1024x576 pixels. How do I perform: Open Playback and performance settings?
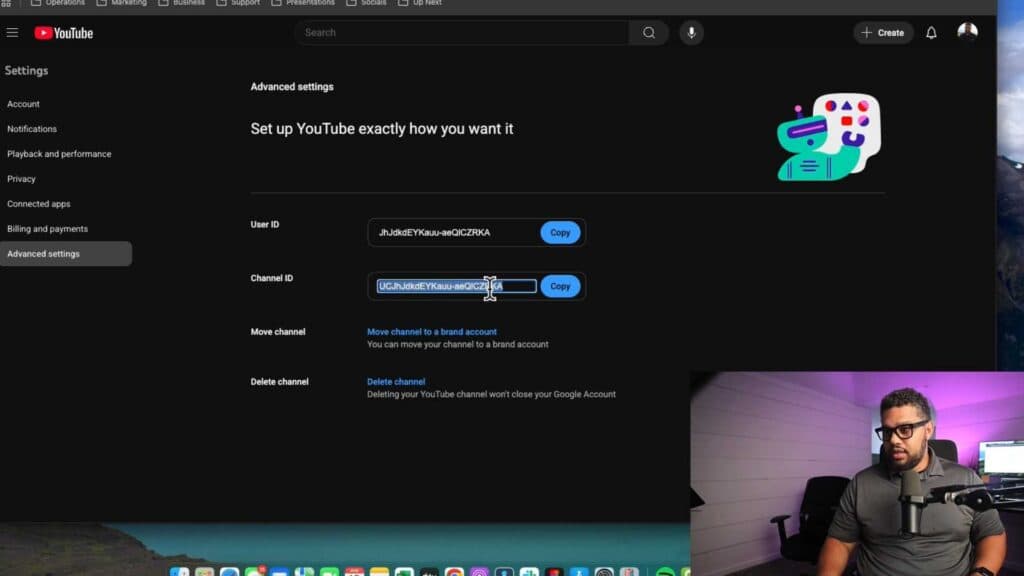click(59, 154)
